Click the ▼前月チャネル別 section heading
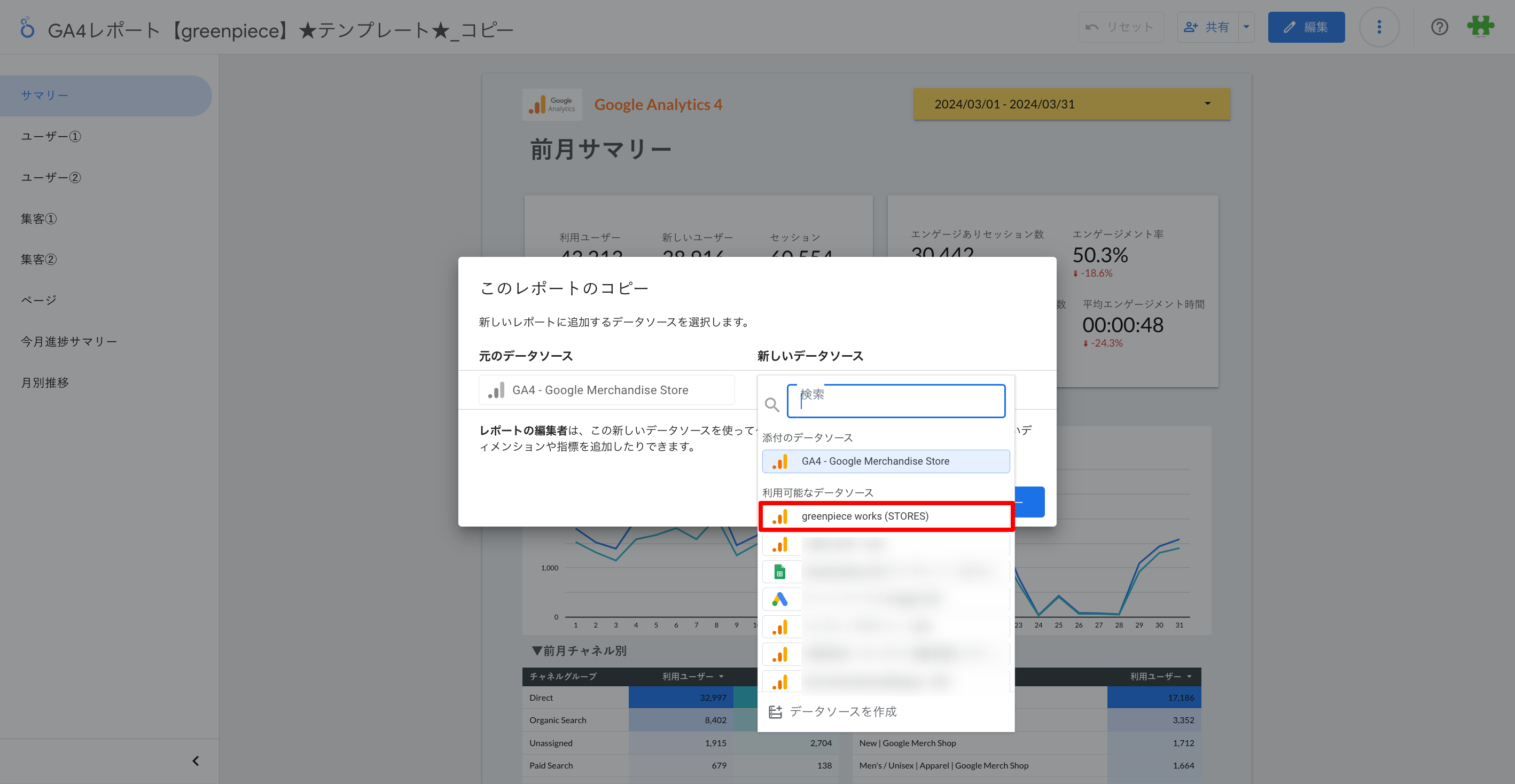The width and height of the screenshot is (1515, 784). 579,650
